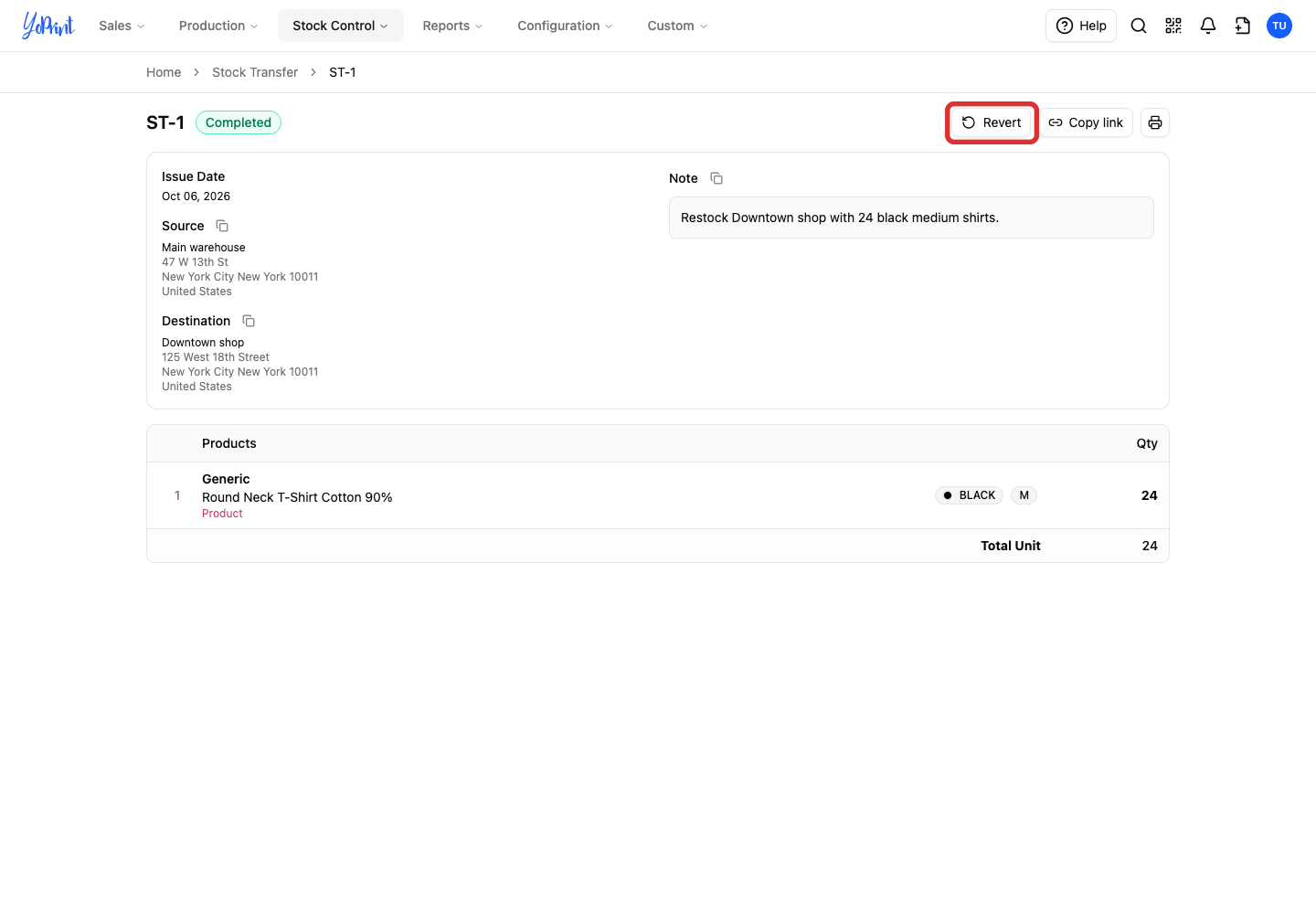Click the 'Total Unit' label
The image size is (1316, 914).
click(1011, 546)
